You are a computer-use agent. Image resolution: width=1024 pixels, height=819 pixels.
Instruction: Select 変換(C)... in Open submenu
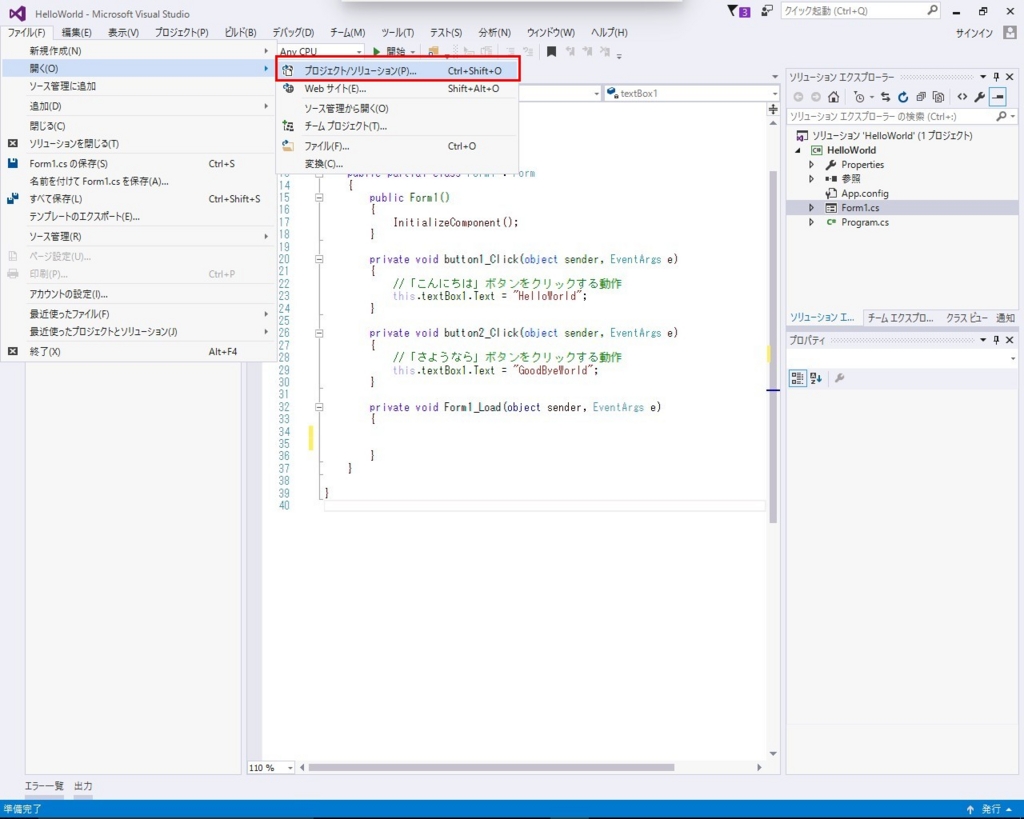(398, 164)
